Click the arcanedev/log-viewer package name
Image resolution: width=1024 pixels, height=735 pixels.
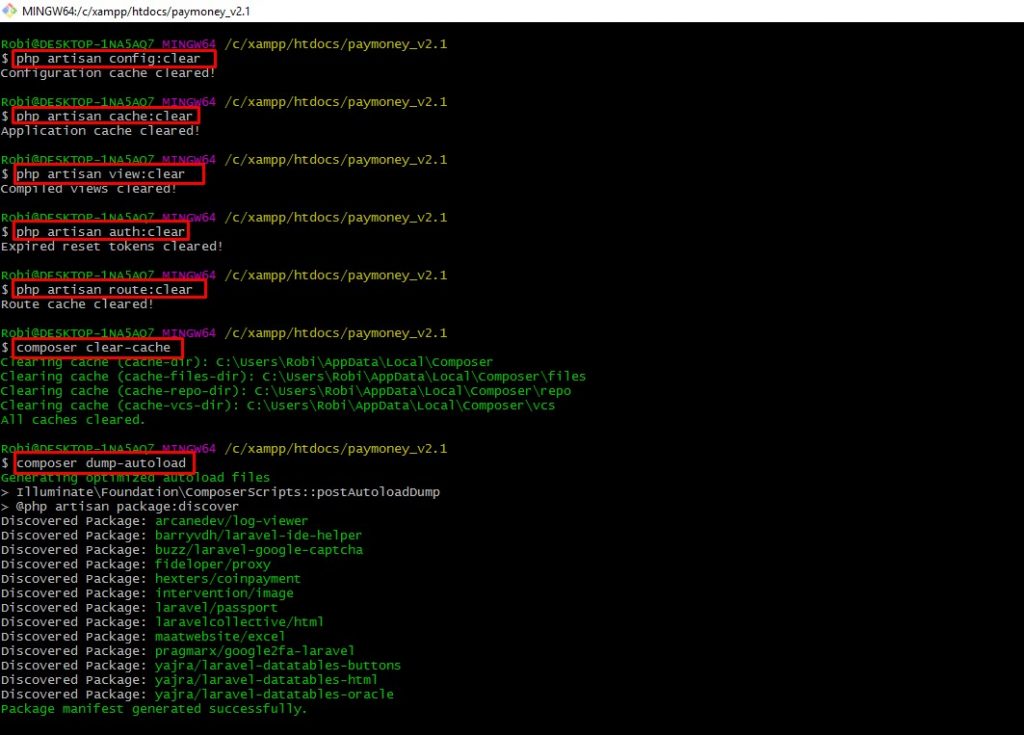click(x=231, y=521)
